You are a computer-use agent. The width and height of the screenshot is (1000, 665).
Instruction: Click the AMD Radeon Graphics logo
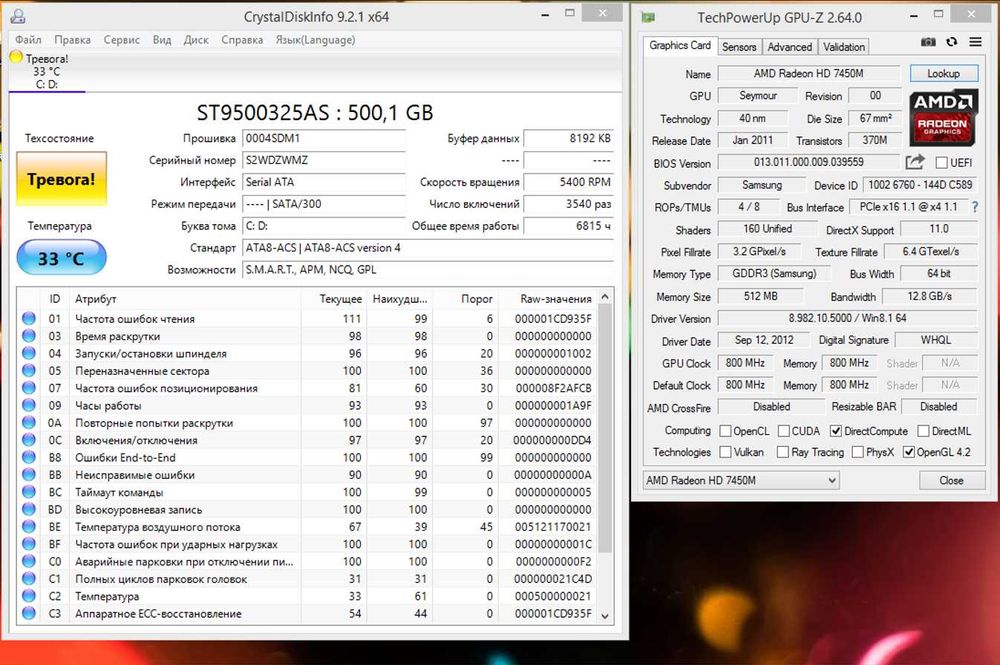(x=943, y=117)
